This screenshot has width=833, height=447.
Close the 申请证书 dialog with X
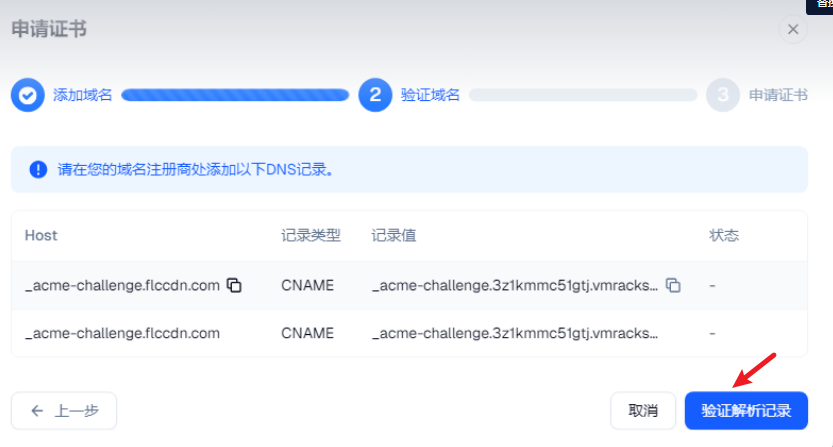pos(793,29)
